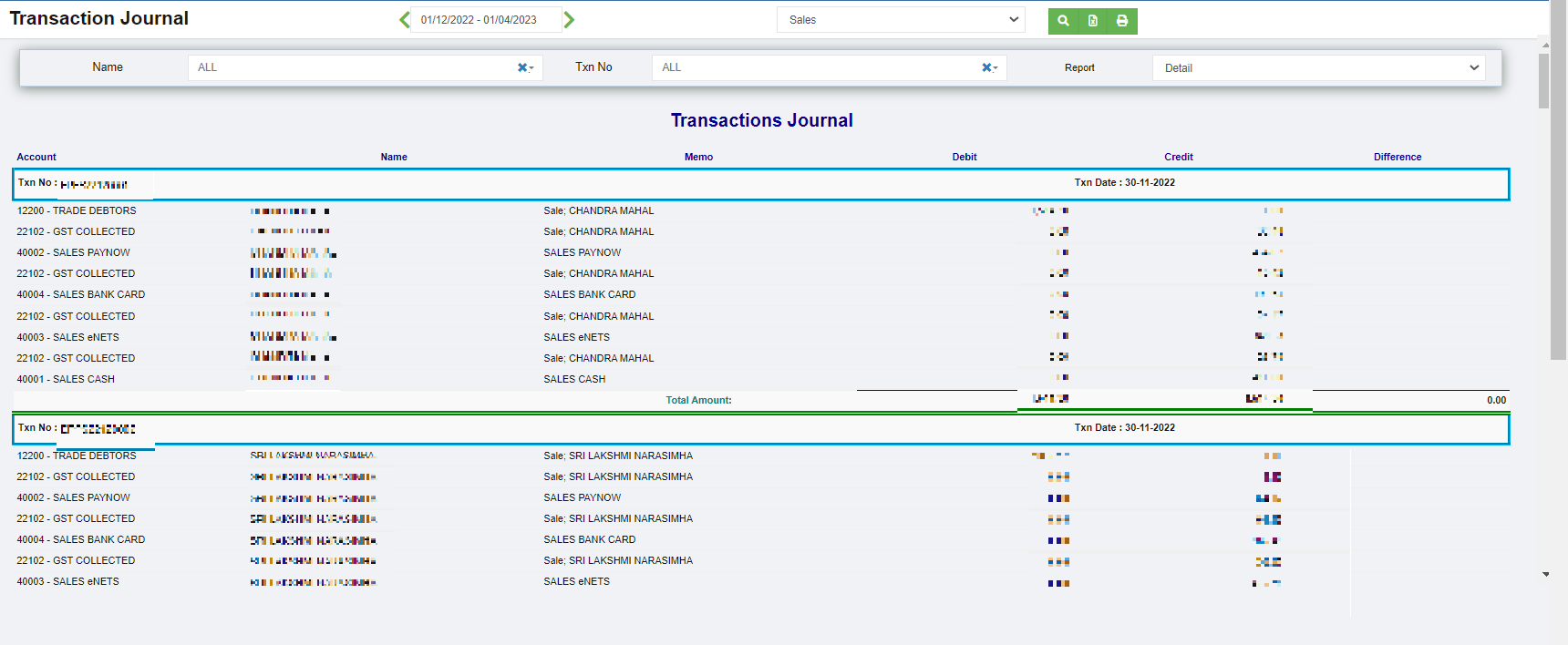The height and width of the screenshot is (645, 1568).
Task: Select the Credit column header
Action: point(1178,157)
